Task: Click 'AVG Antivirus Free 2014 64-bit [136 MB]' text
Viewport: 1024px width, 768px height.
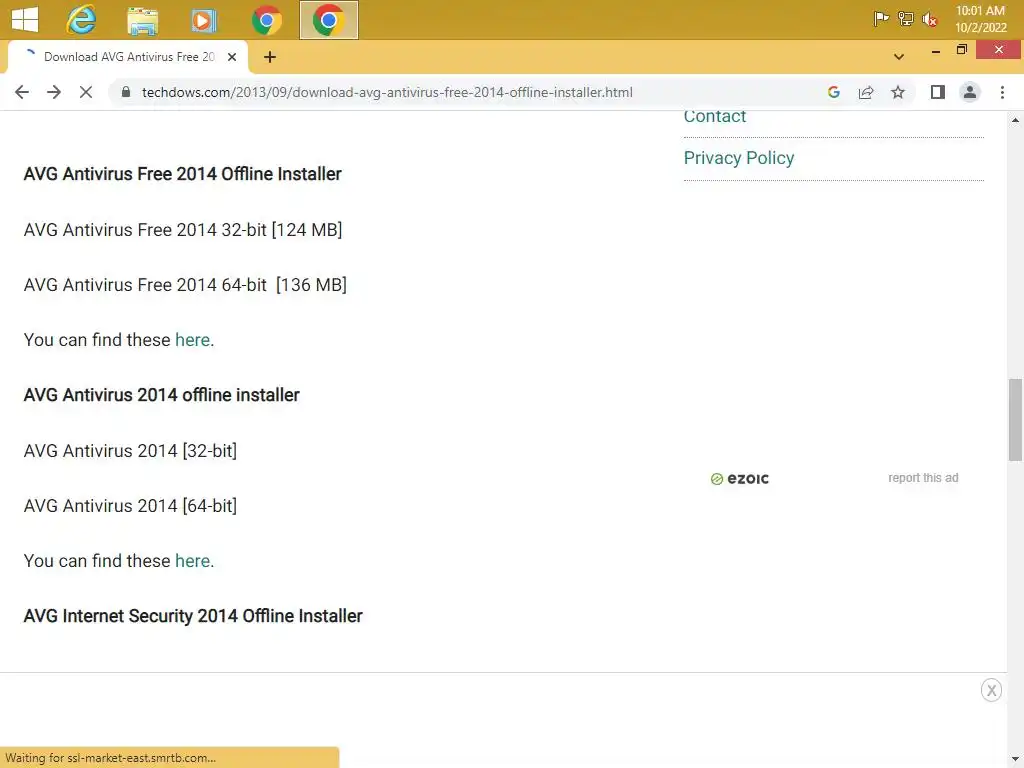Action: (185, 285)
